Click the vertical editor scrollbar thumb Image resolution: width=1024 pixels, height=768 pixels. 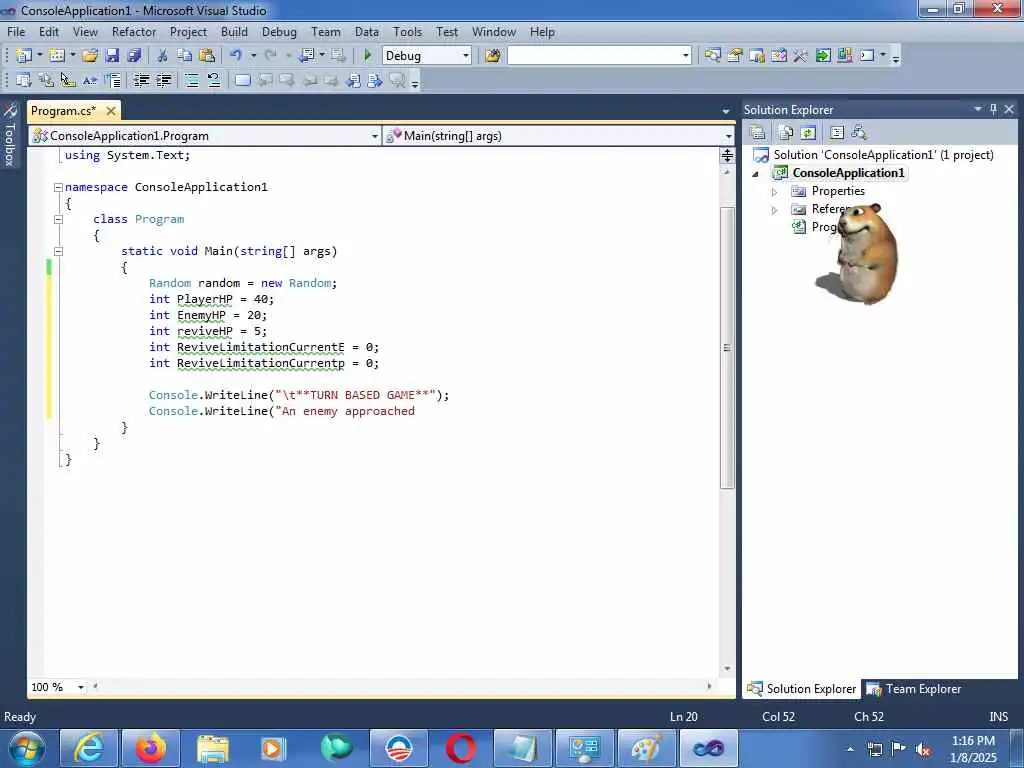click(x=727, y=347)
